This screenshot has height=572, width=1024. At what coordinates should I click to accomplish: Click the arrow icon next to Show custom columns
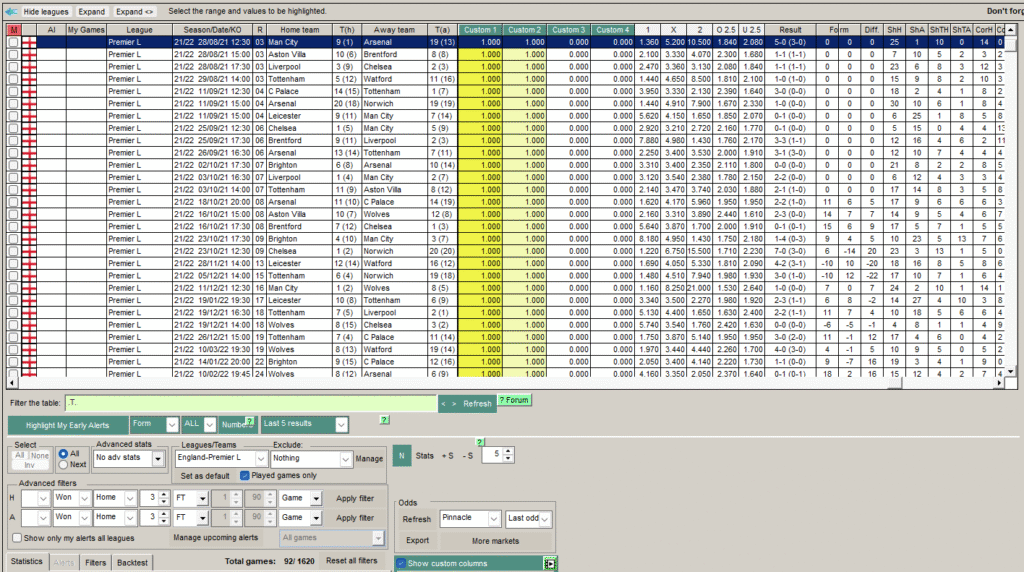coord(549,564)
